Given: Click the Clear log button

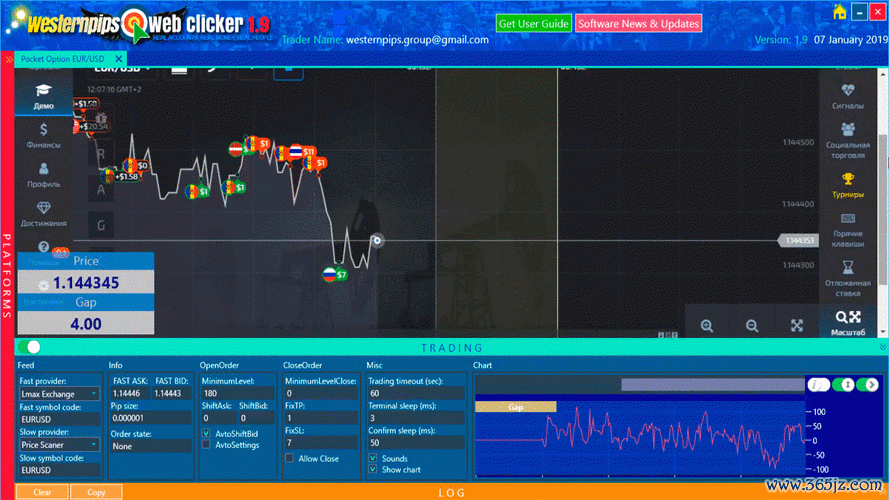Looking at the screenshot, I should tap(42, 492).
